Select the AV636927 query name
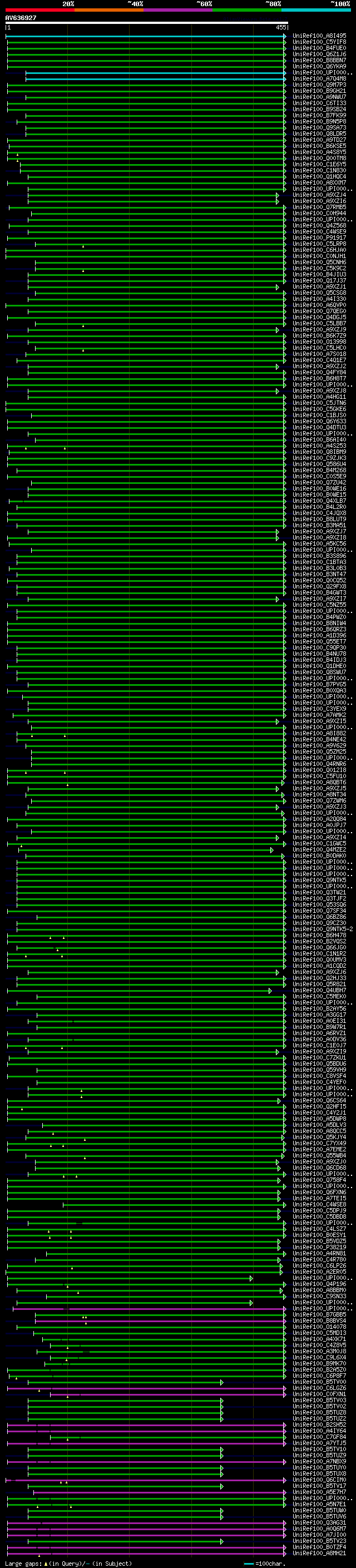 (x=21, y=18)
